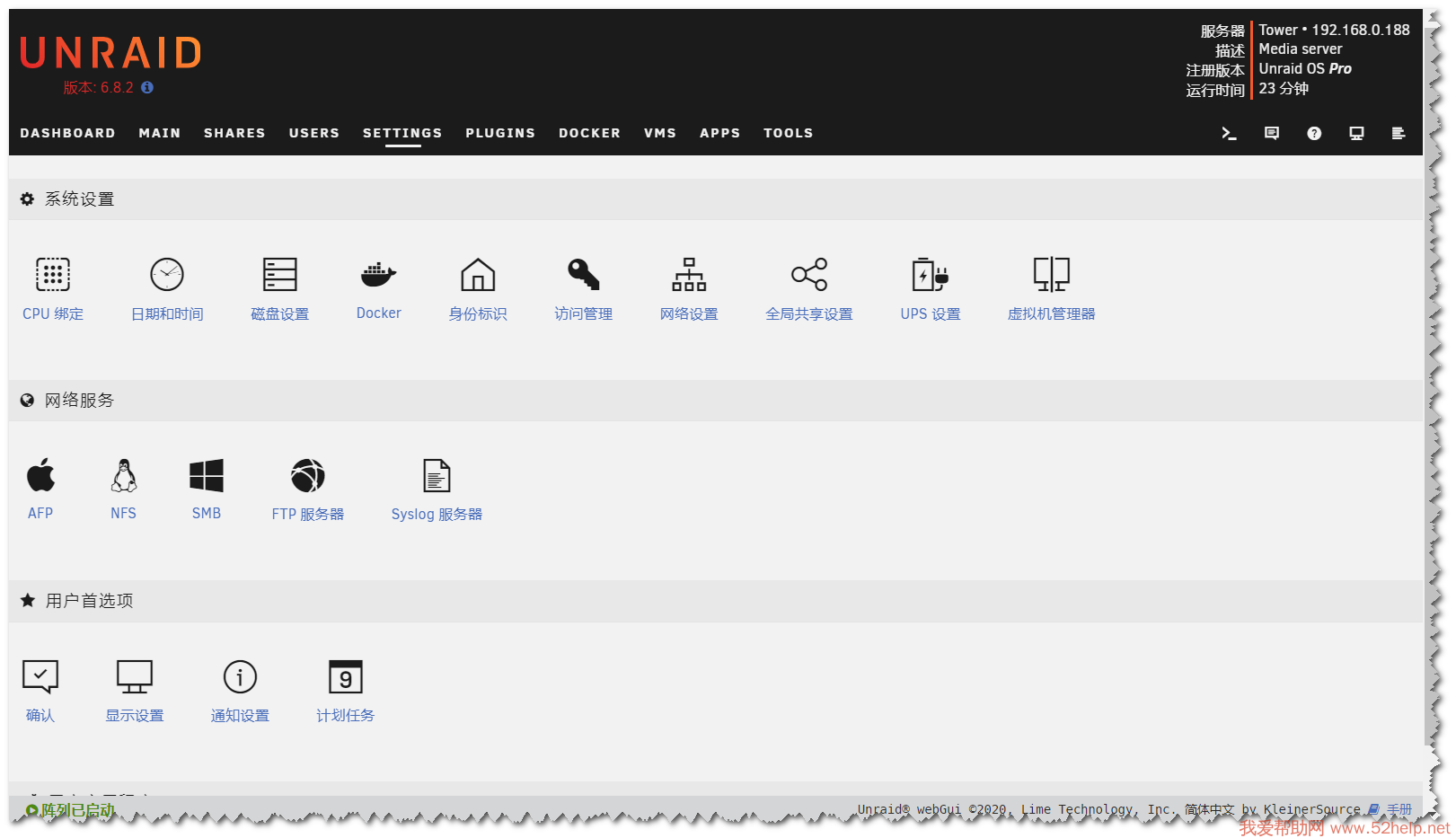Open 显示设置 monitor icon
Viewport: 1456px width, 838px height.
tap(135, 676)
